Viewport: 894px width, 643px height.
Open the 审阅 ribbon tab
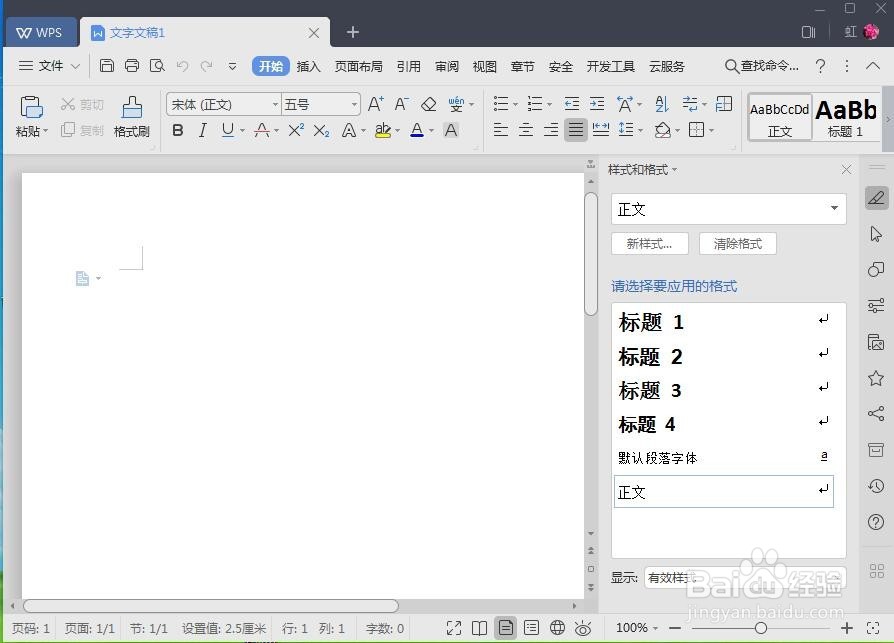tap(447, 66)
